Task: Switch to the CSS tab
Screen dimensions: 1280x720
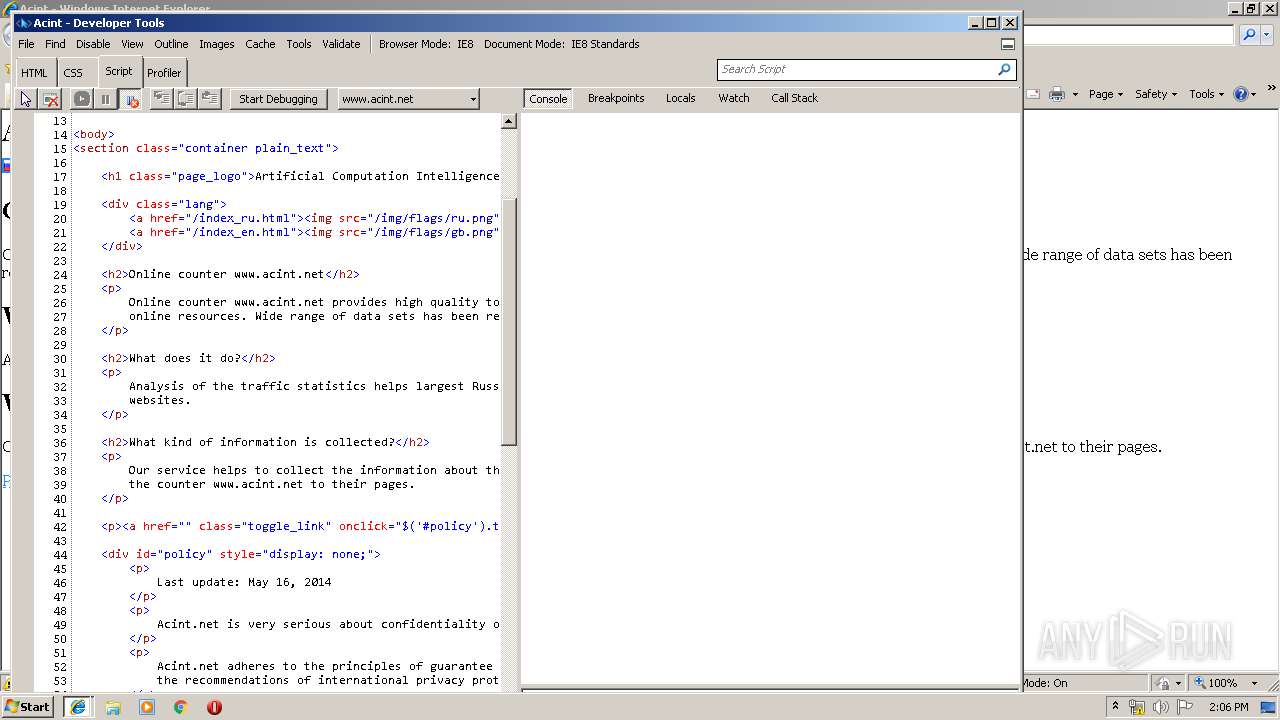Action: tap(73, 73)
